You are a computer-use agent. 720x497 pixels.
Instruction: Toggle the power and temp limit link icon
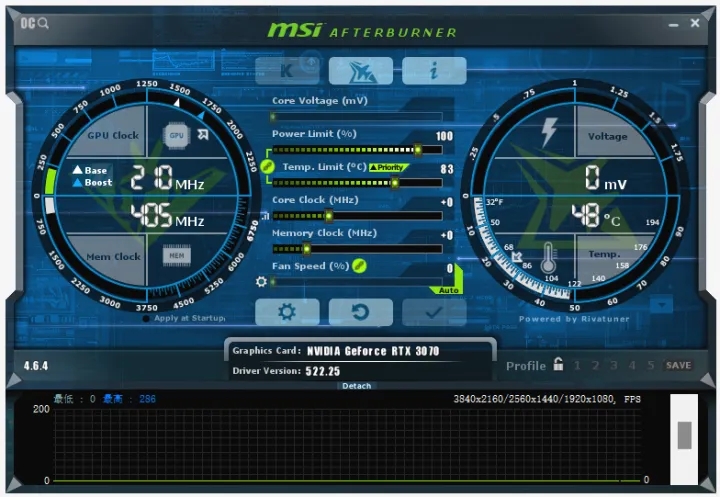tap(267, 166)
